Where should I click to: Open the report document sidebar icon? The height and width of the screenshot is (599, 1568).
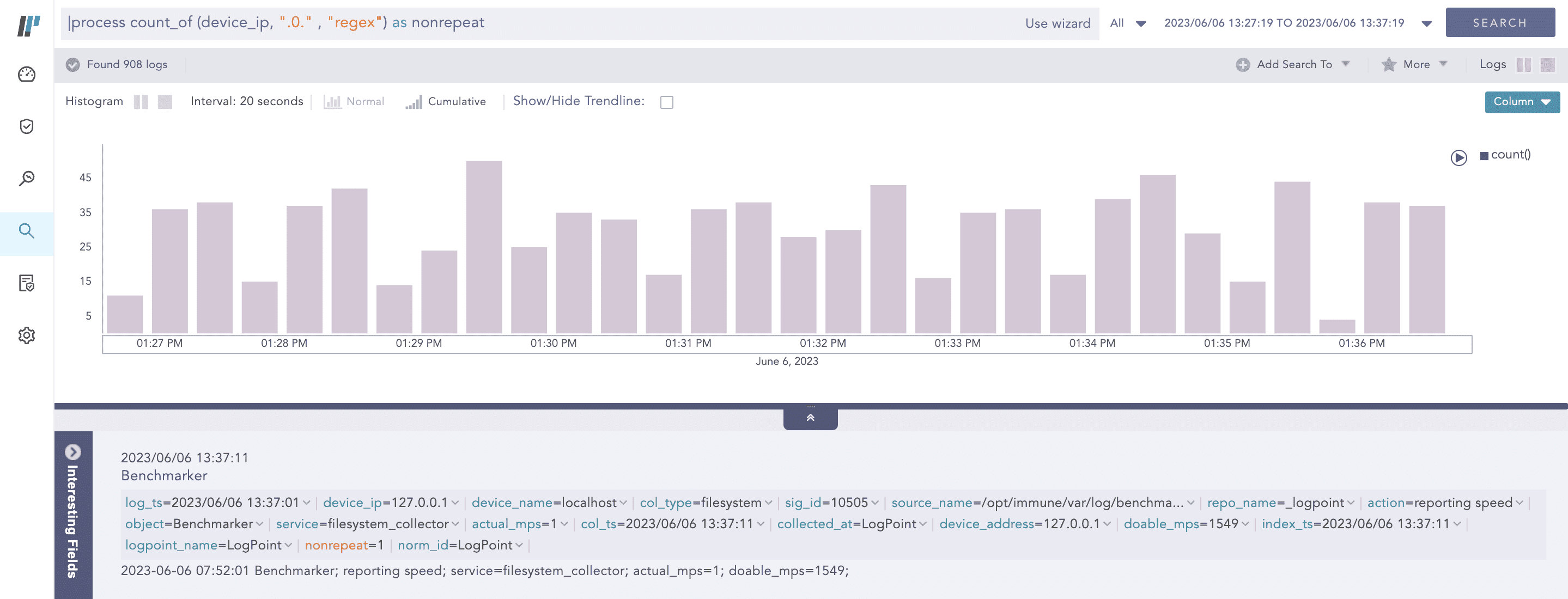pos(27,283)
